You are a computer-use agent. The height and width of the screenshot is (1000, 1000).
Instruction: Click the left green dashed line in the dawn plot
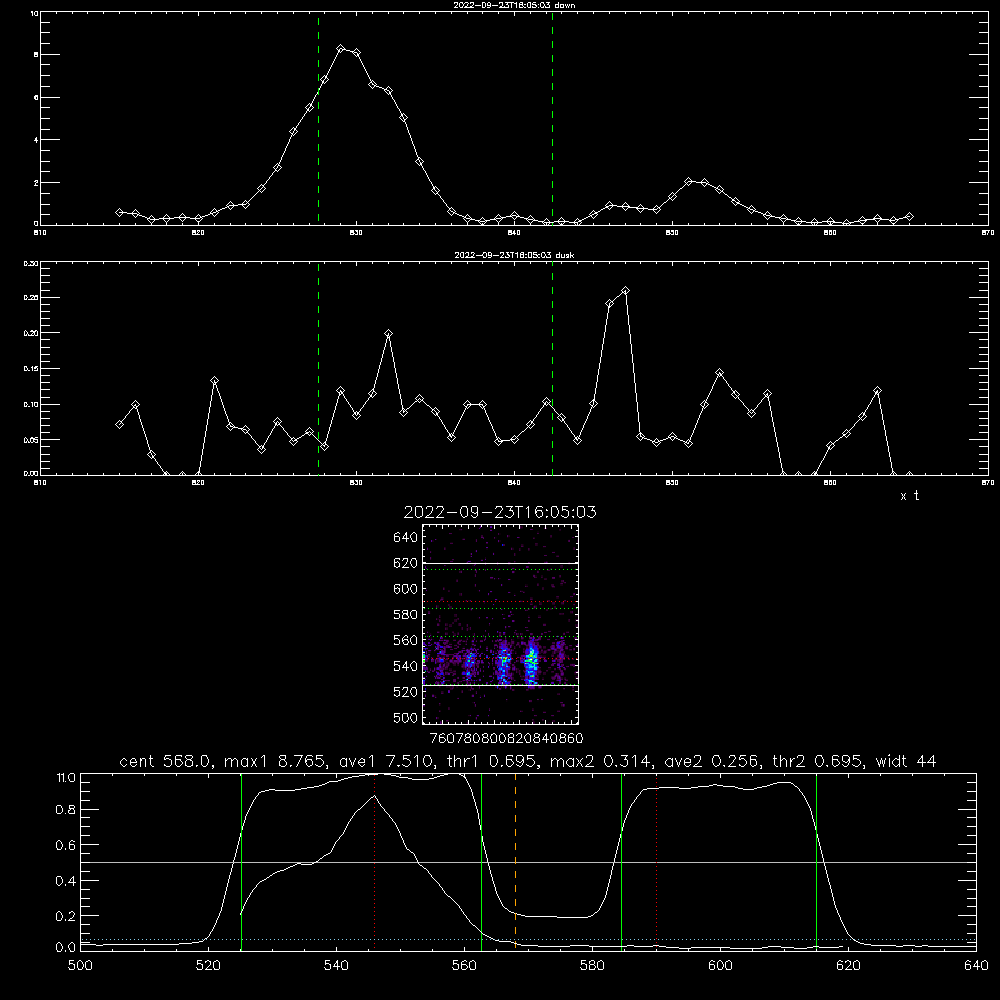tap(318, 119)
